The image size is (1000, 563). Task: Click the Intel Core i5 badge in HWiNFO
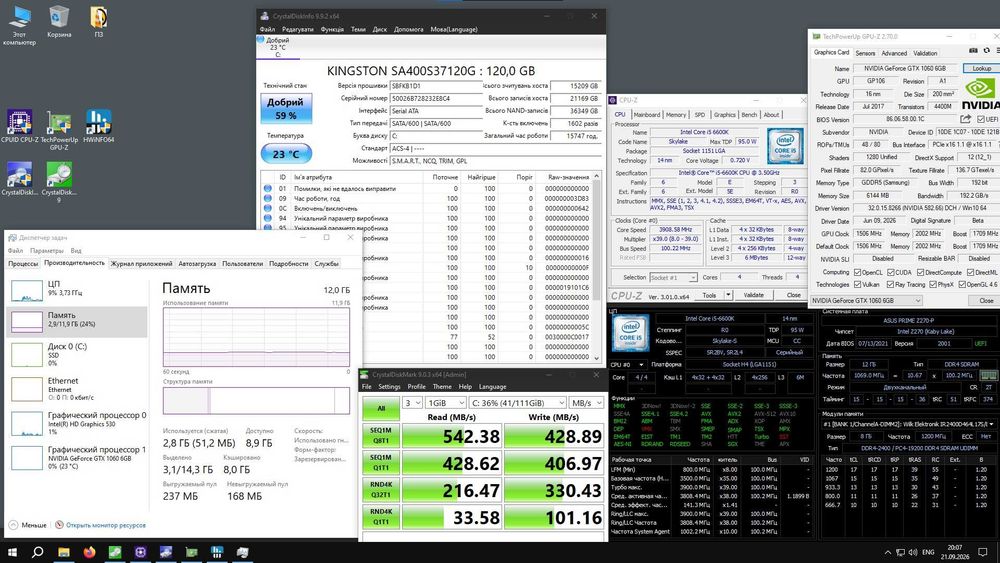point(631,333)
